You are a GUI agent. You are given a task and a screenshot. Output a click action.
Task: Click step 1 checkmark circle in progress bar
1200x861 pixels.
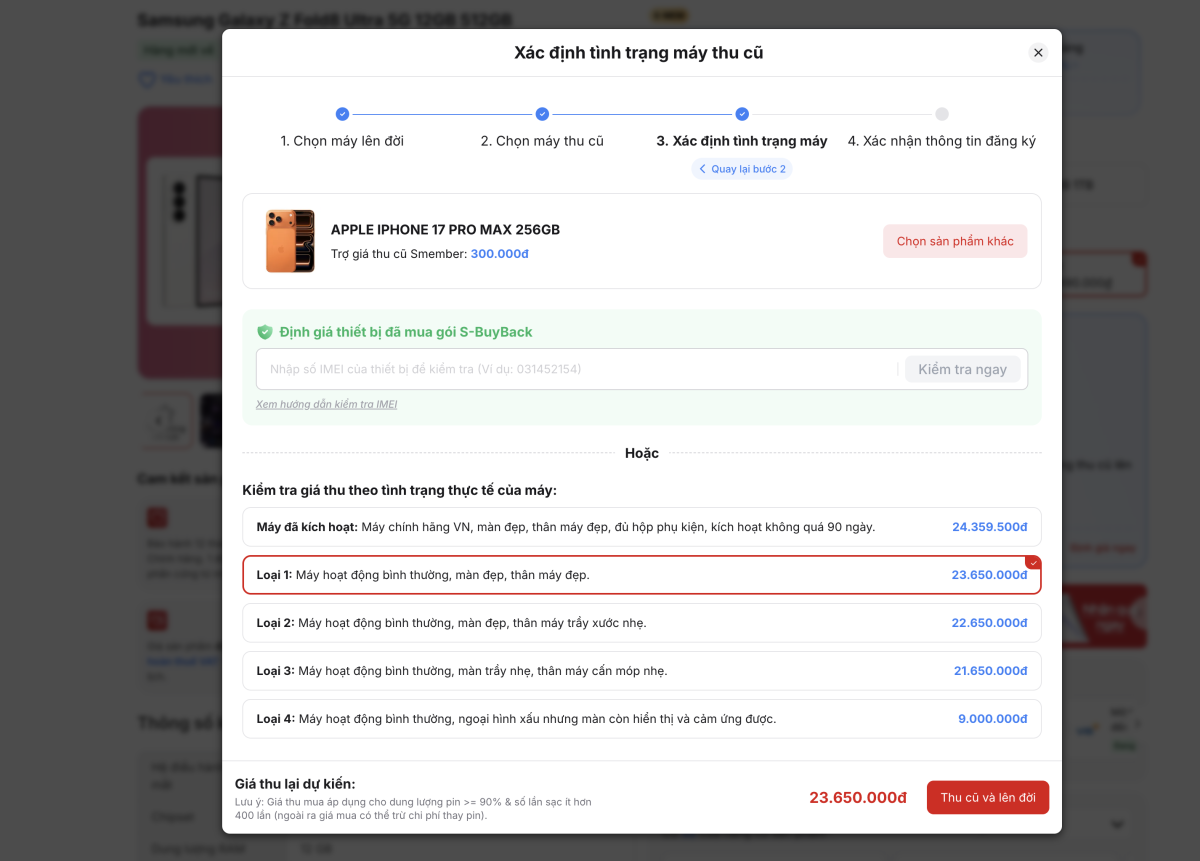tap(342, 114)
